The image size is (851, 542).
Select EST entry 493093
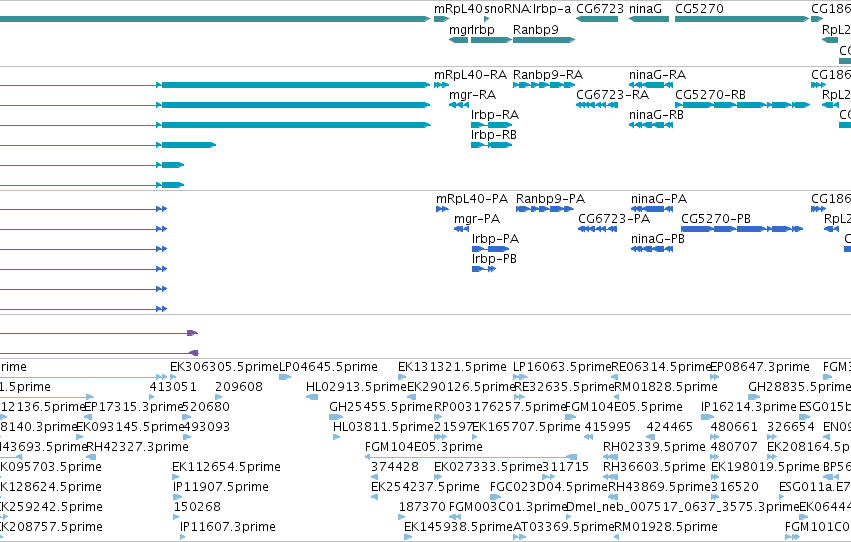[206, 427]
